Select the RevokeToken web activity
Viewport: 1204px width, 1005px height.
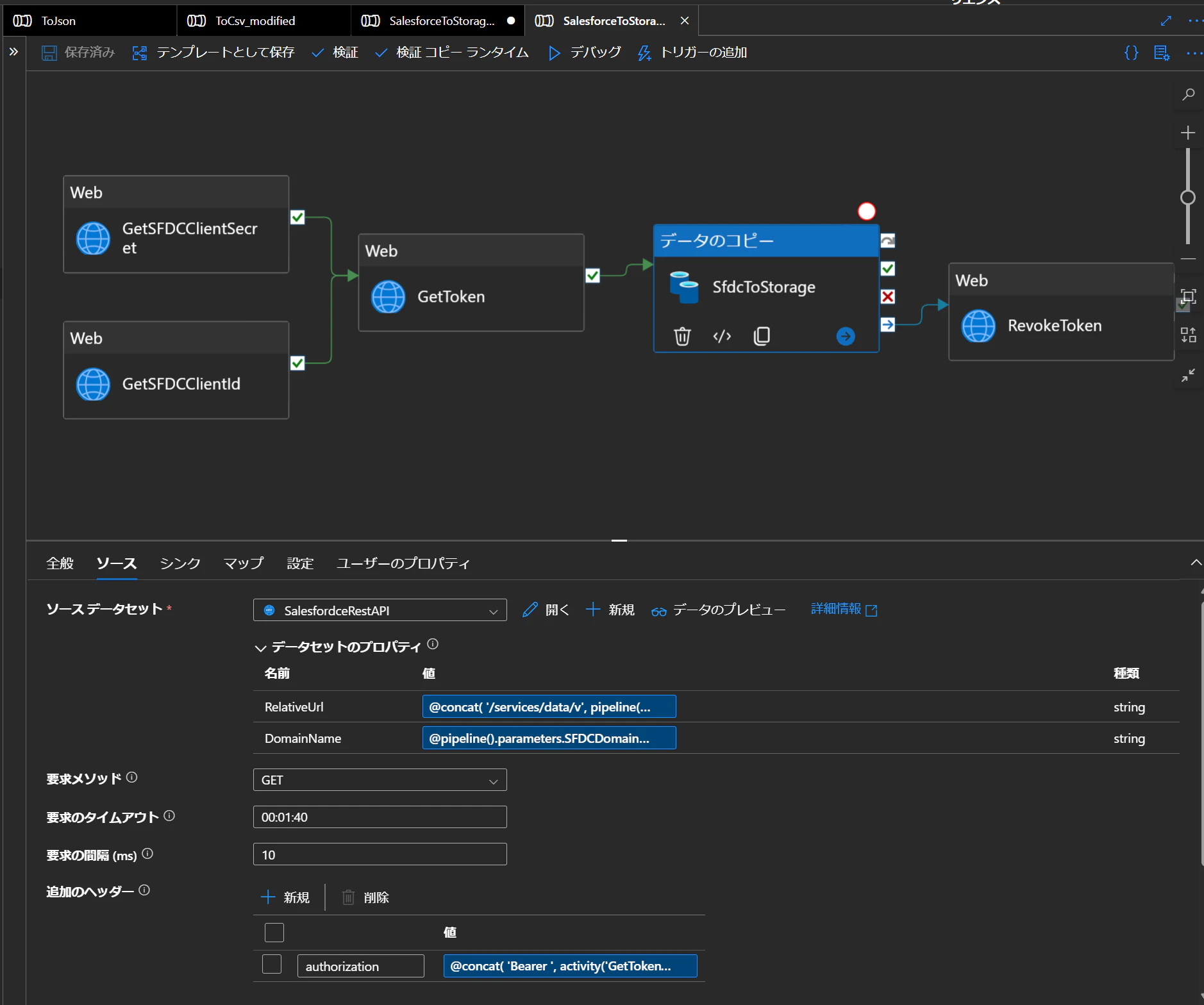coord(1062,311)
